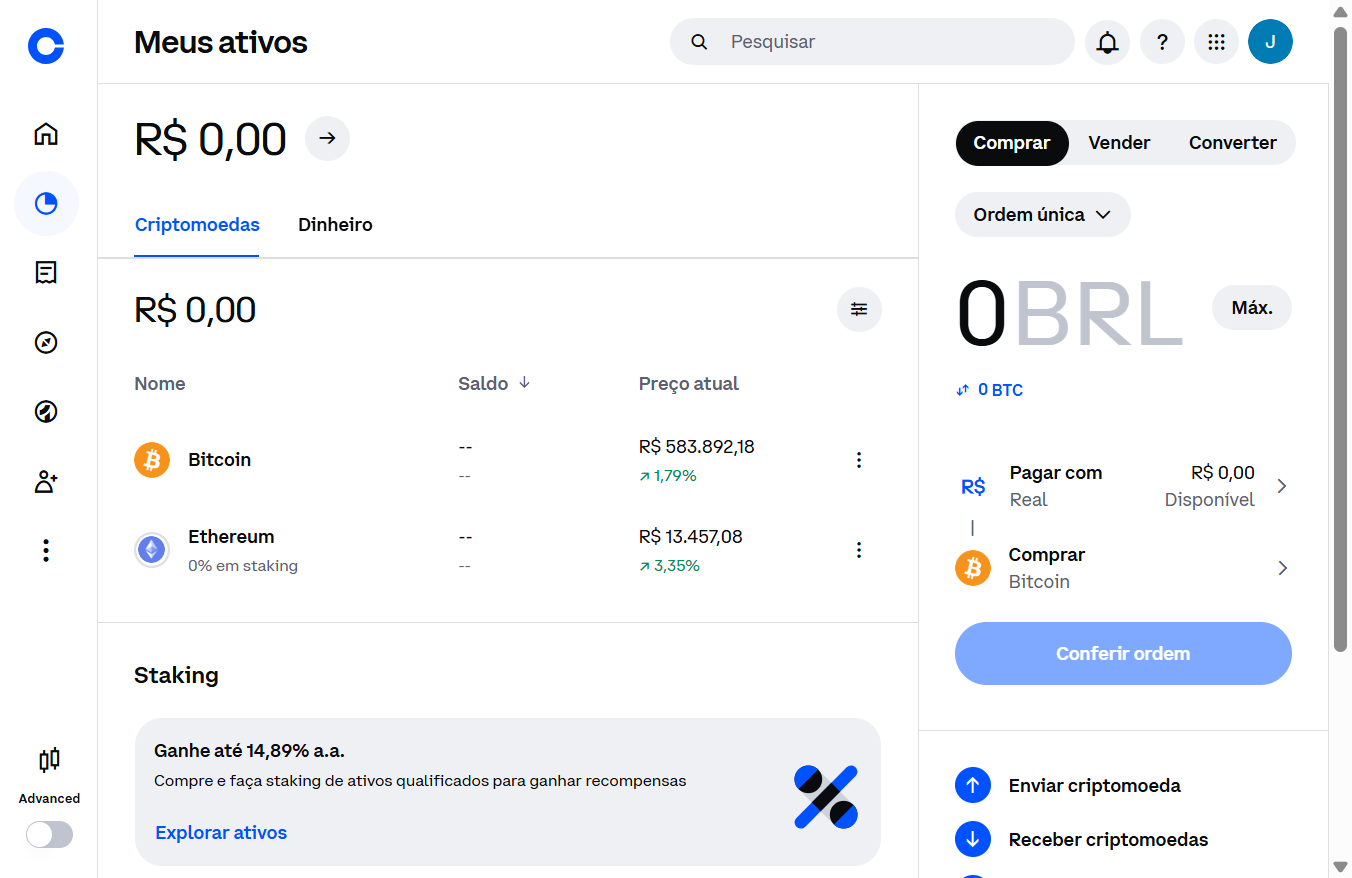This screenshot has height=878, width=1352.
Task: Go to Home via the house icon
Action: [x=46, y=134]
